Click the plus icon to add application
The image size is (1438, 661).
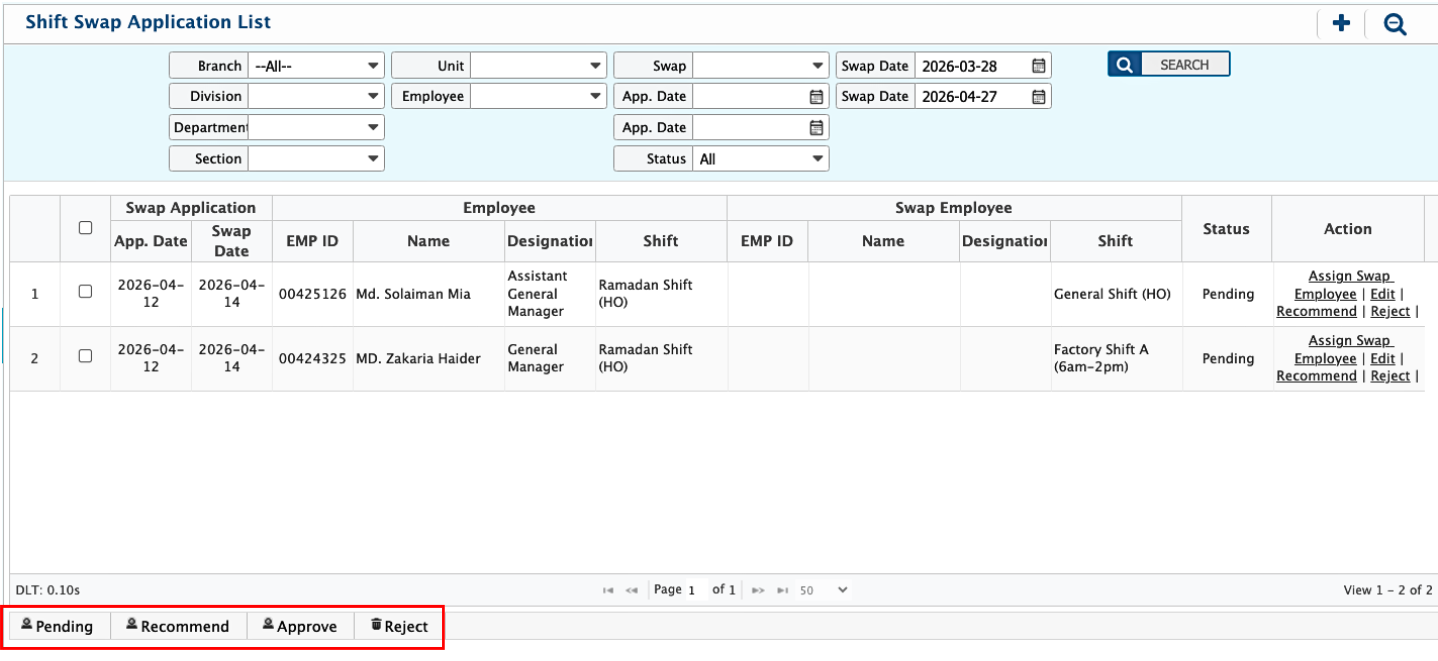pyautogui.click(x=1342, y=24)
